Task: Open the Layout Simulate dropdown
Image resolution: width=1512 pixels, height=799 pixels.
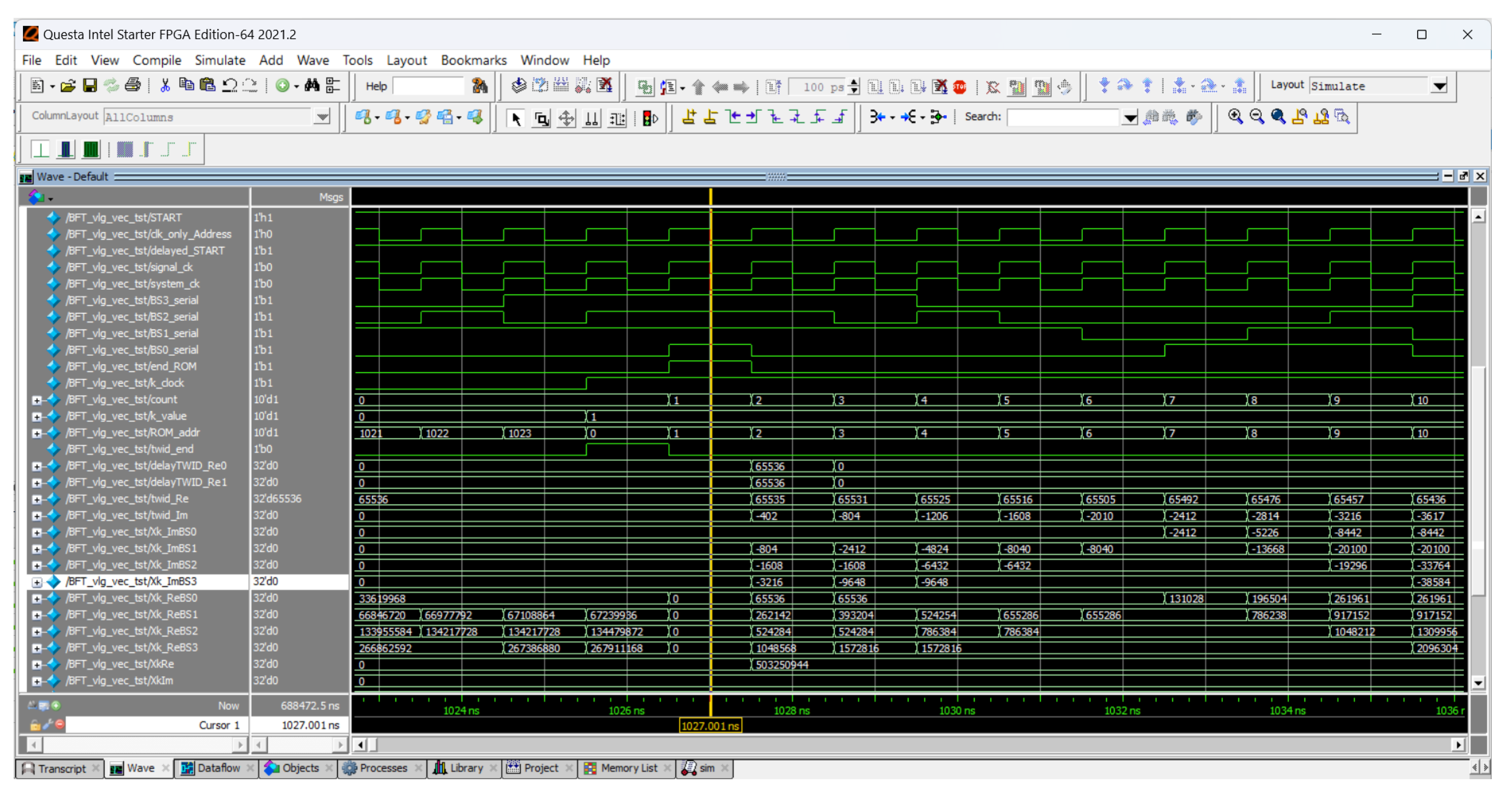Action: point(1439,86)
